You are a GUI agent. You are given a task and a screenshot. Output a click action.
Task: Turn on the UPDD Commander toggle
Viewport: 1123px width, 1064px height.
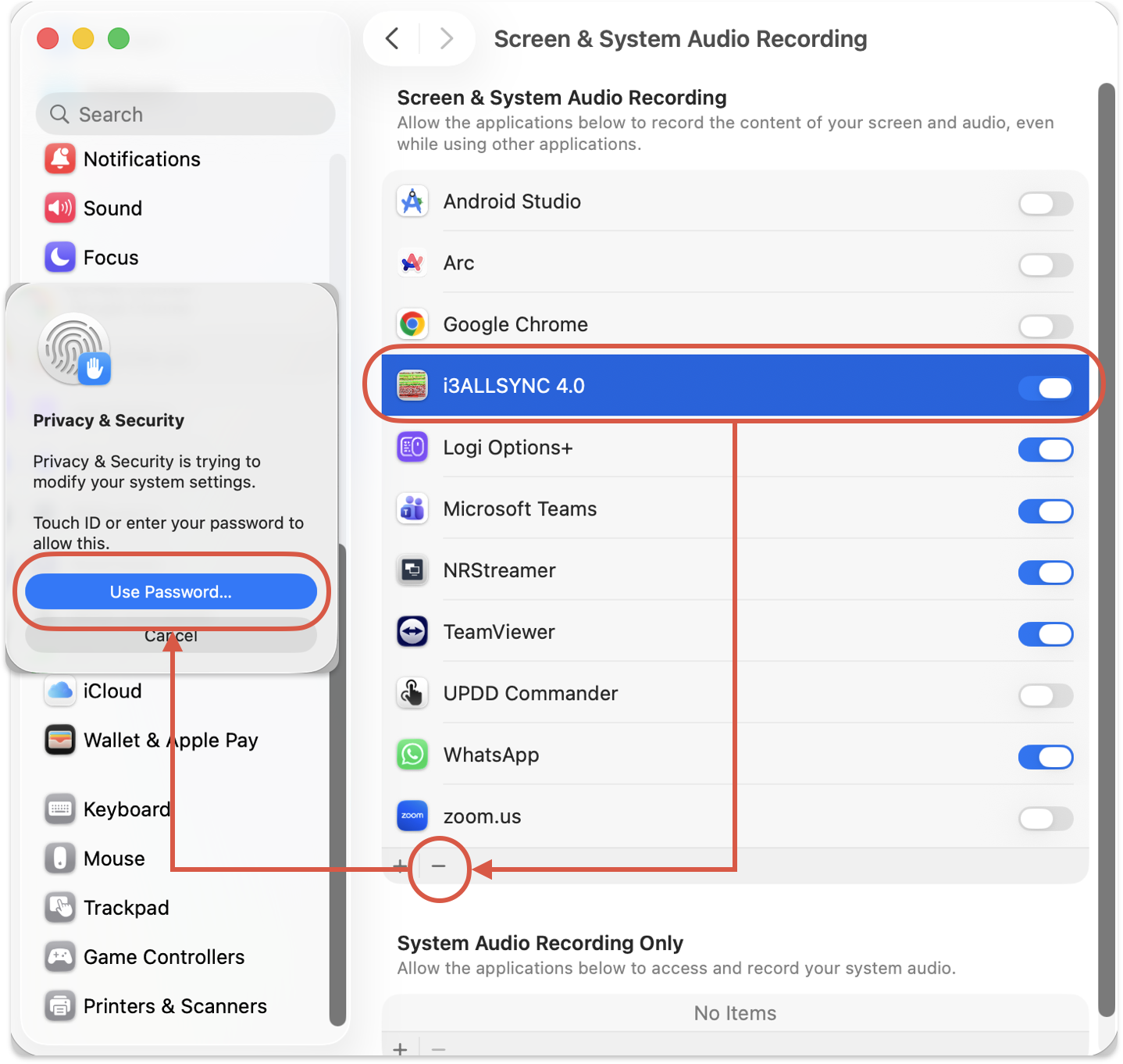[1046, 695]
